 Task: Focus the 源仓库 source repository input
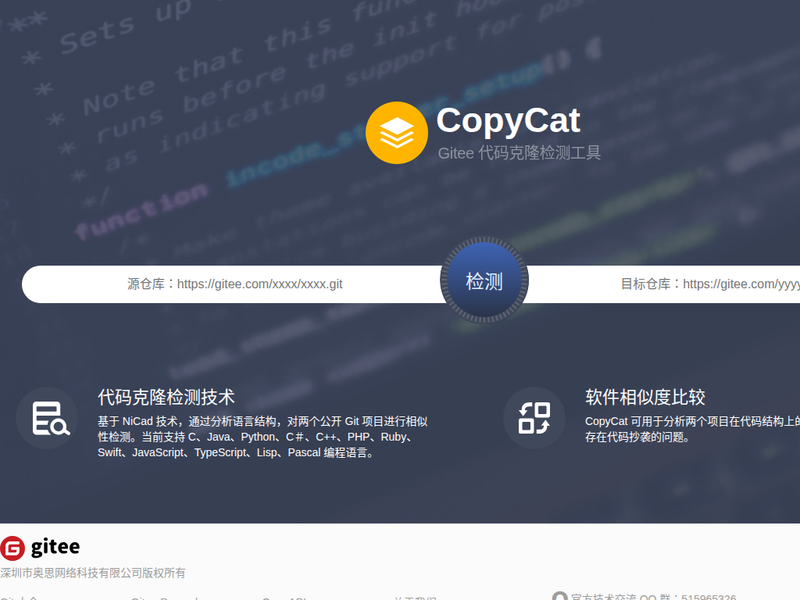(x=235, y=284)
